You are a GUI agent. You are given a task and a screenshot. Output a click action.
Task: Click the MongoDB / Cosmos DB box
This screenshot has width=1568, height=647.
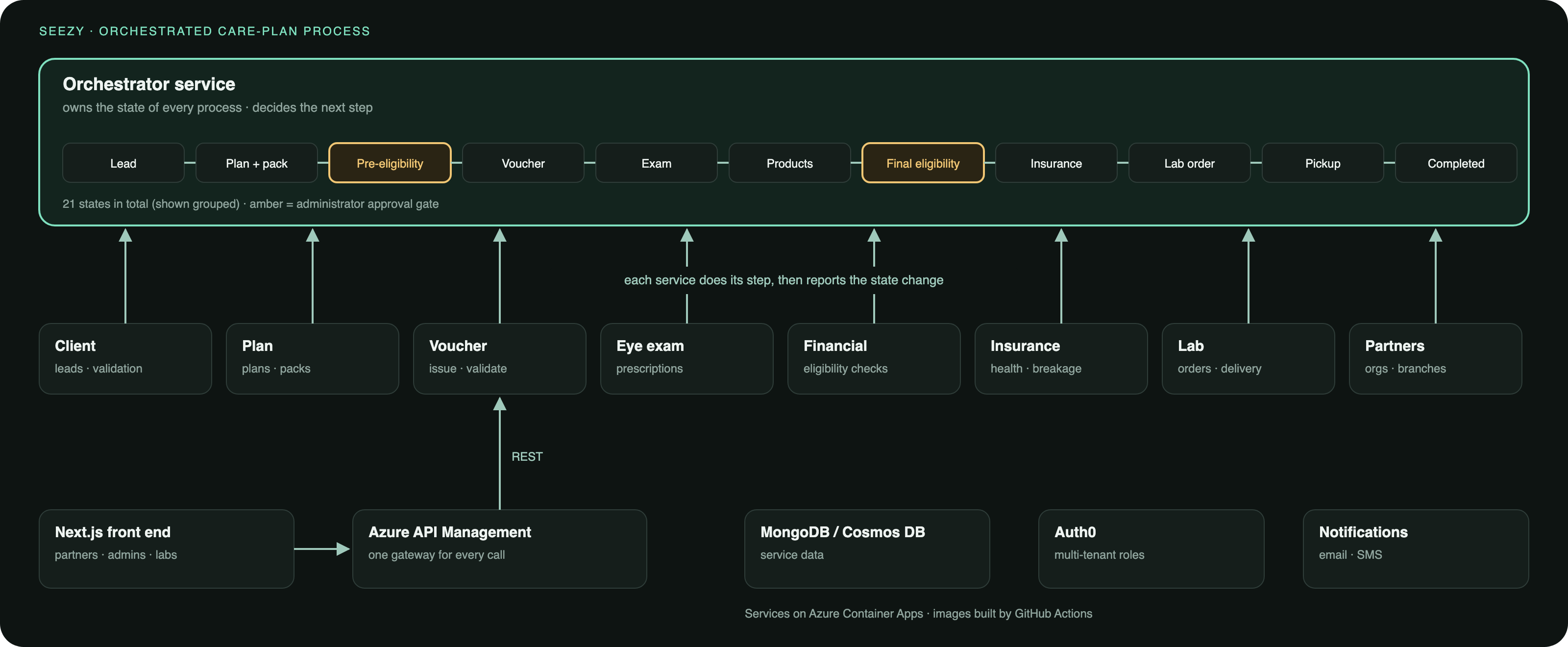tap(867, 548)
